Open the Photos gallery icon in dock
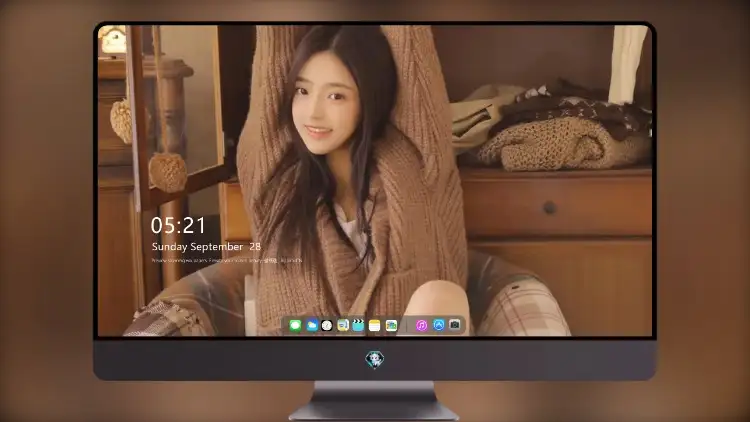Image resolution: width=750 pixels, height=422 pixels. (391, 326)
